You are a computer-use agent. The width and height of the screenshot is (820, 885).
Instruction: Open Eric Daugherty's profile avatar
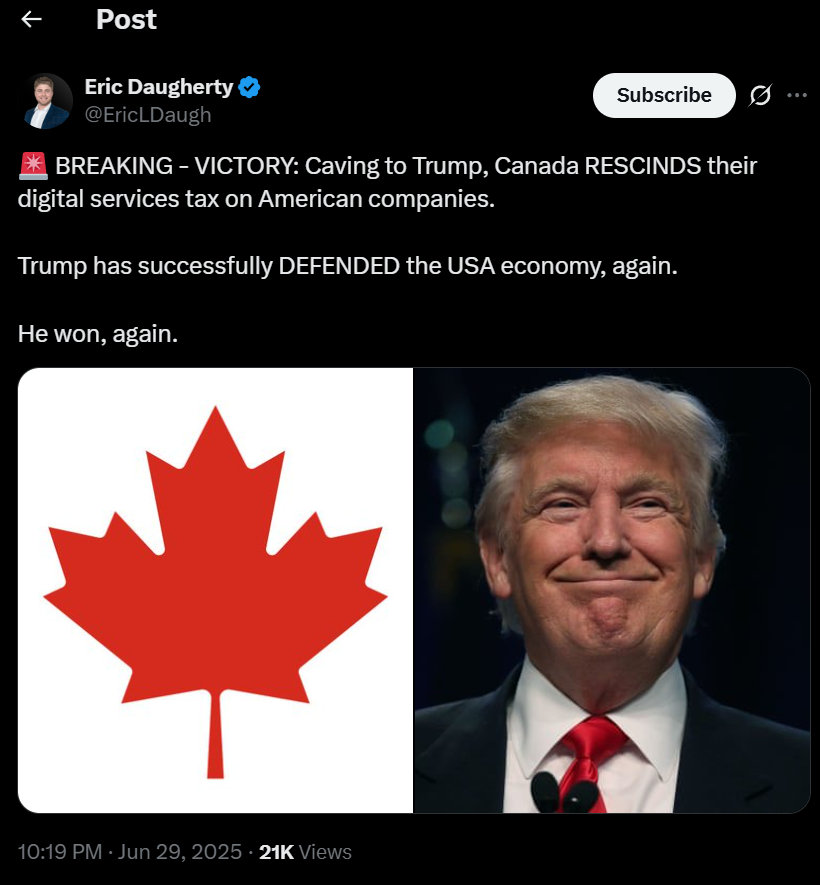point(47,100)
